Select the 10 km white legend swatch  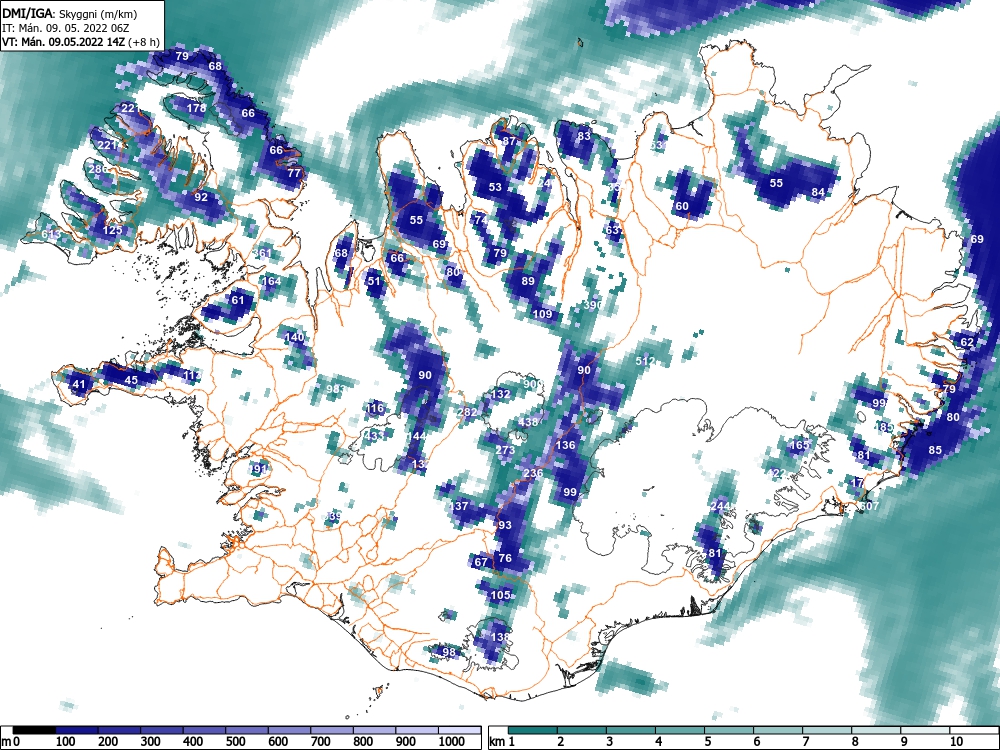point(974,730)
